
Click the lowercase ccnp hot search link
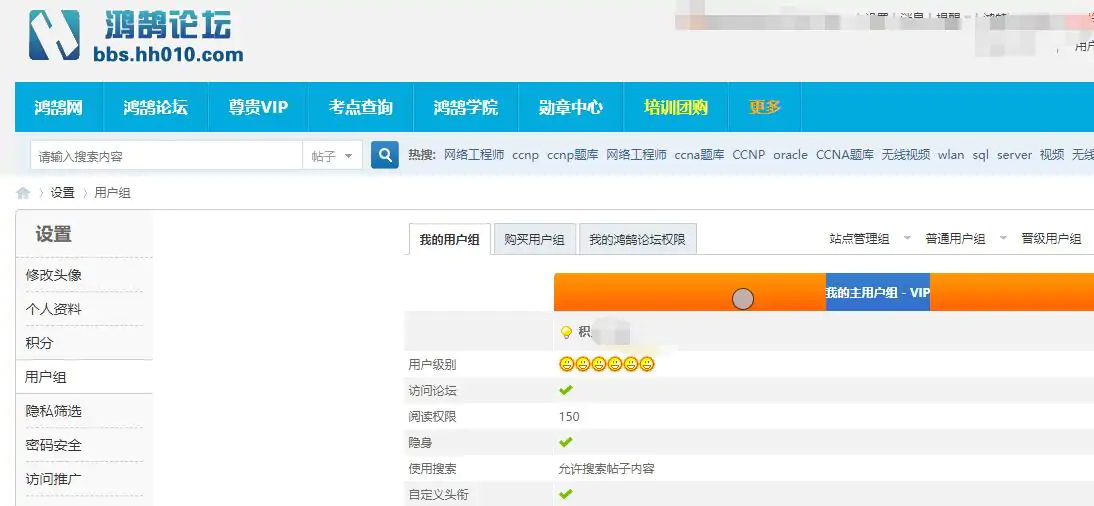click(525, 155)
